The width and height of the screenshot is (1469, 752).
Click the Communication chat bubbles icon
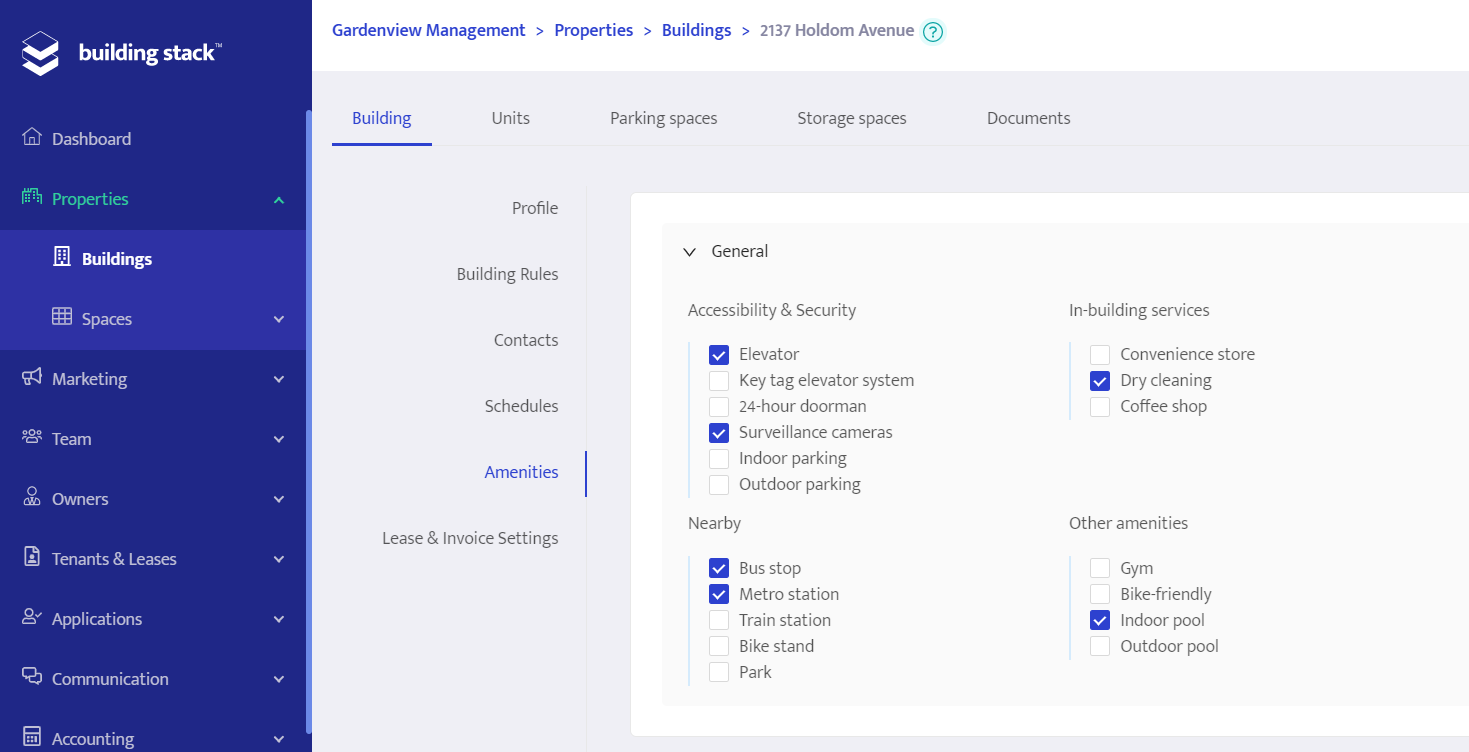point(32,677)
